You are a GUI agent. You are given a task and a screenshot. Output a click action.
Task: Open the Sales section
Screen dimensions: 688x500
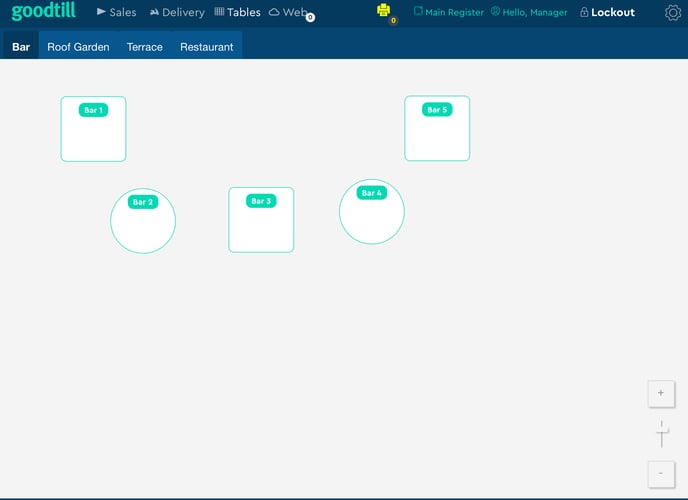[116, 12]
